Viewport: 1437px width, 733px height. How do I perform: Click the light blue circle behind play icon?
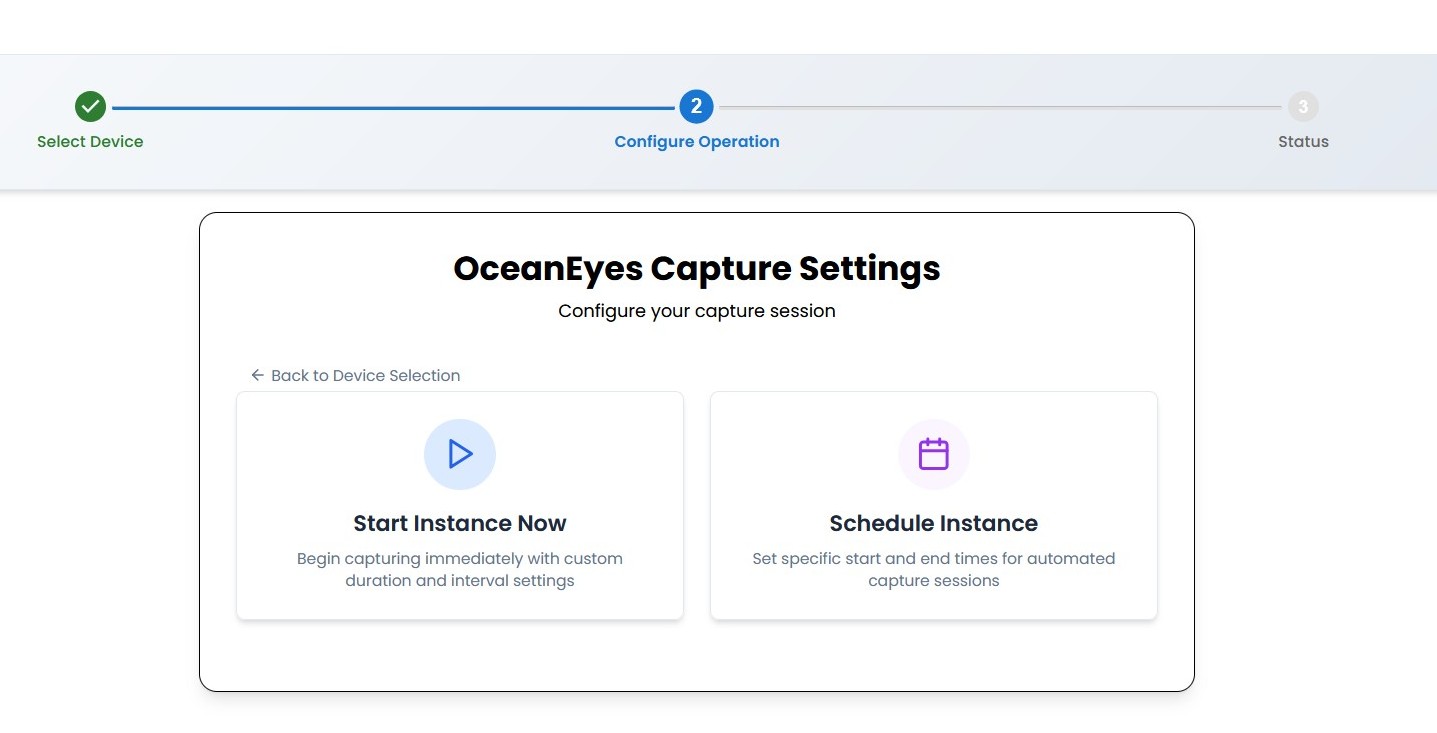(460, 454)
